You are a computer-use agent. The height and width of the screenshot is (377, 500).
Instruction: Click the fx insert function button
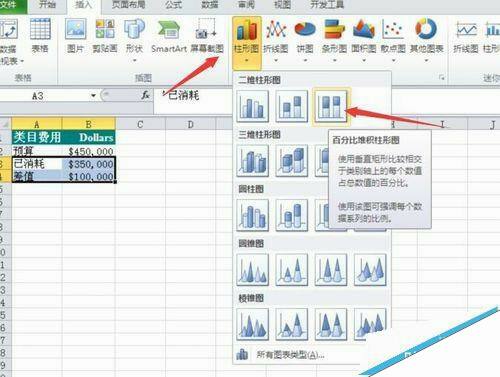(x=145, y=96)
